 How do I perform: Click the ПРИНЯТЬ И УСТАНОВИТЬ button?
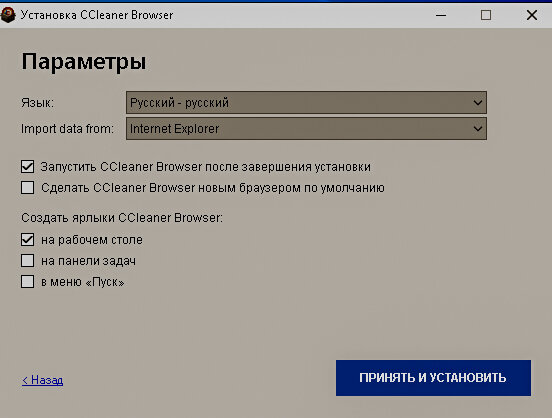point(433,378)
